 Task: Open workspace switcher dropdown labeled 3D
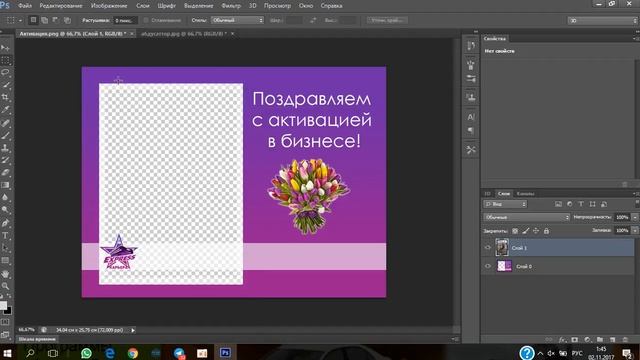click(602, 20)
